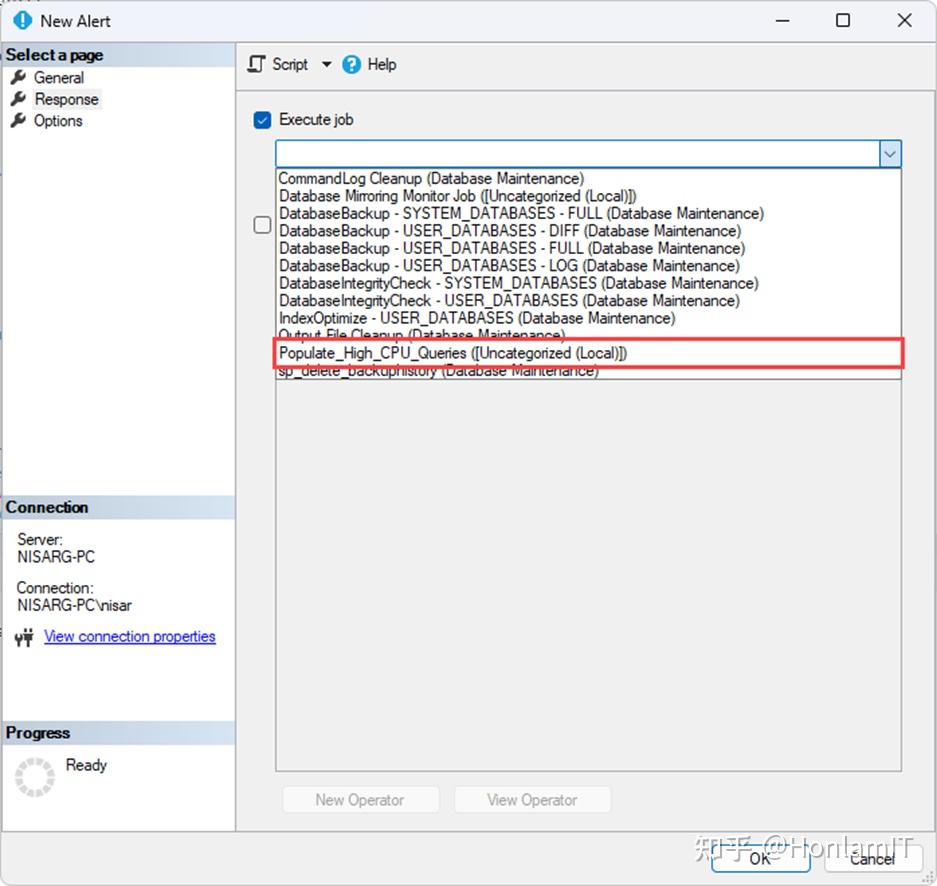
Task: Click the wrench icon beside Options
Action: tap(20, 121)
